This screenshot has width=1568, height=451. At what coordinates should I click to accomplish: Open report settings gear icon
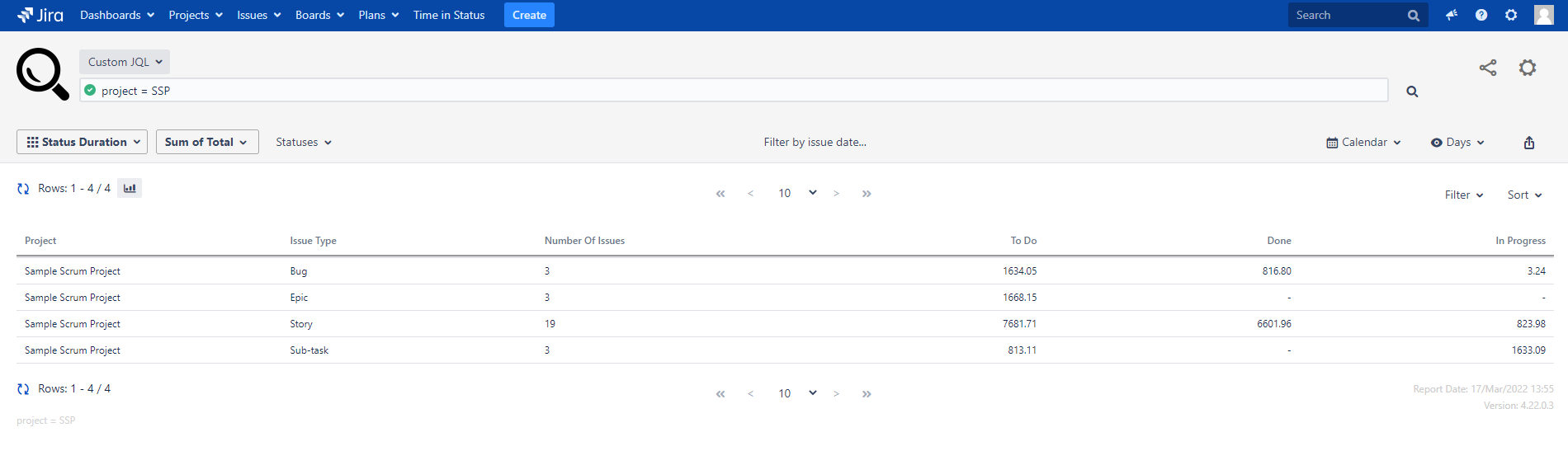(x=1527, y=68)
